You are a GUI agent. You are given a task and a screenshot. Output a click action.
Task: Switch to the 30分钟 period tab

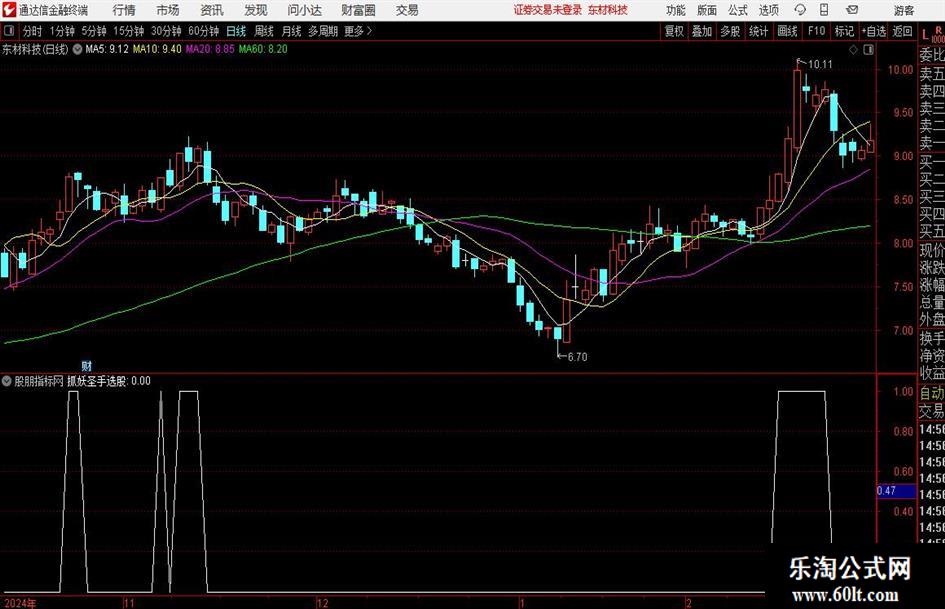[x=166, y=31]
